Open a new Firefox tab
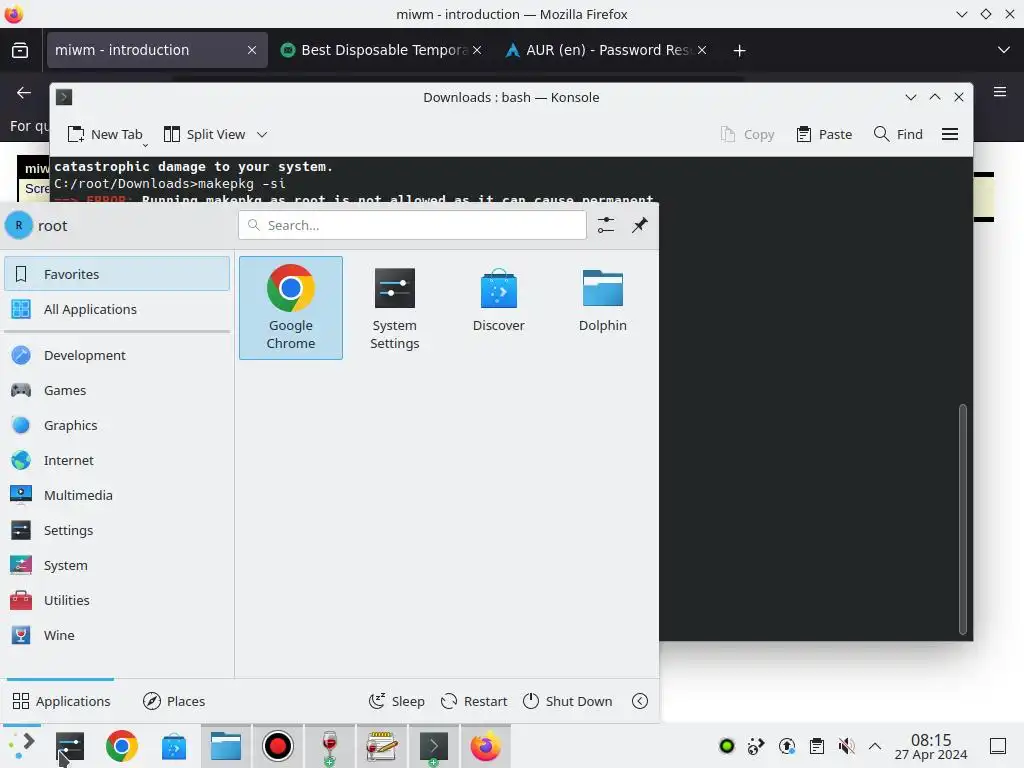Image resolution: width=1024 pixels, height=768 pixels. [739, 50]
